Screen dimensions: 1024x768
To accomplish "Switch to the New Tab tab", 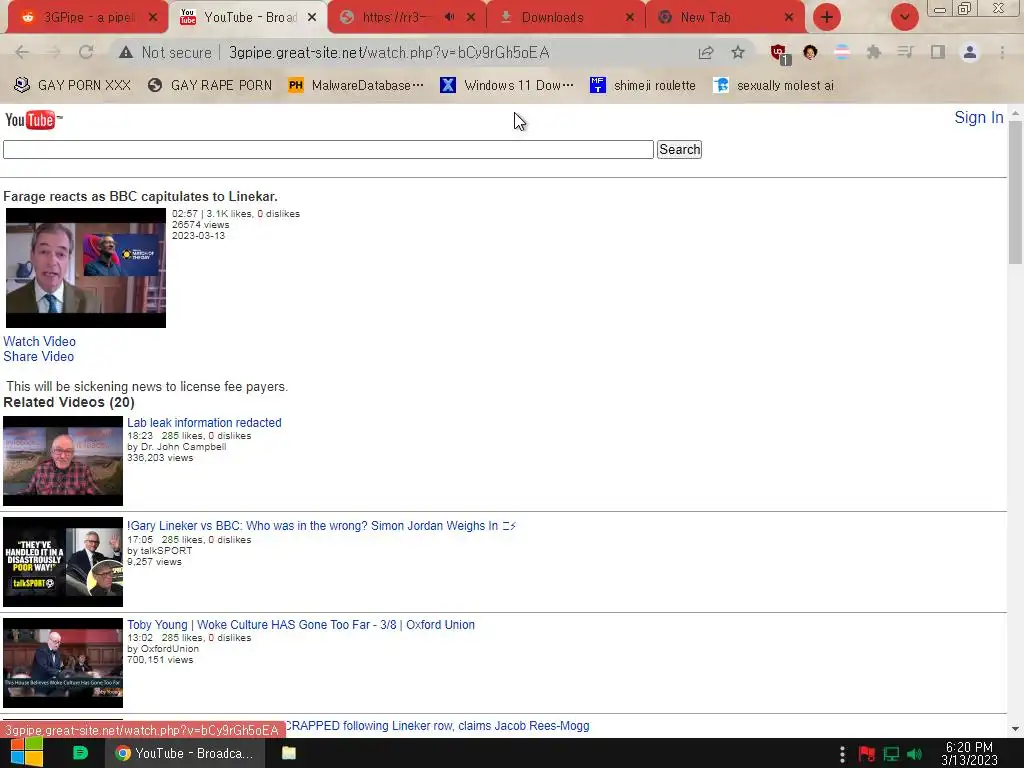I will 705,18.
